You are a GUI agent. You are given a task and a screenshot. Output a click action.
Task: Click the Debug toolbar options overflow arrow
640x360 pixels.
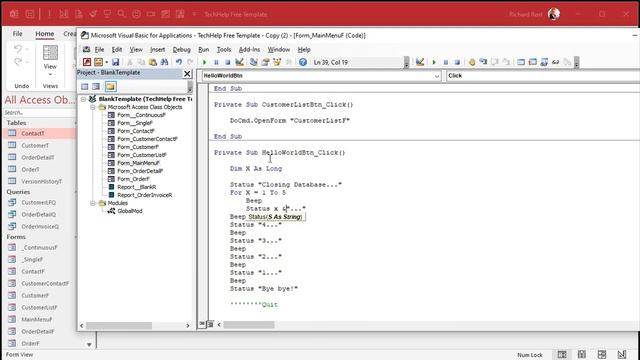tap(576, 62)
